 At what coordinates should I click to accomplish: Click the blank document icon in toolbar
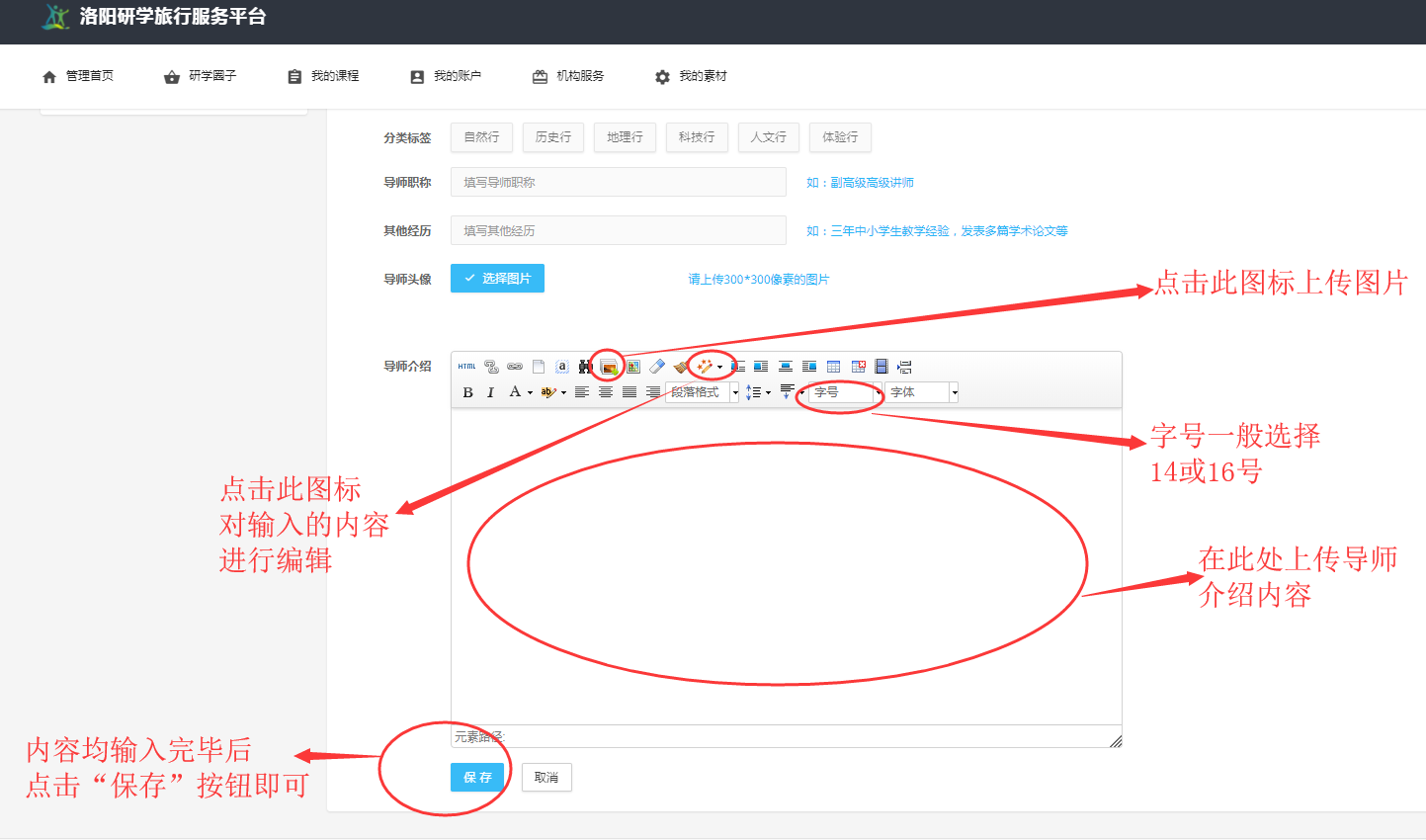pyautogui.click(x=538, y=367)
